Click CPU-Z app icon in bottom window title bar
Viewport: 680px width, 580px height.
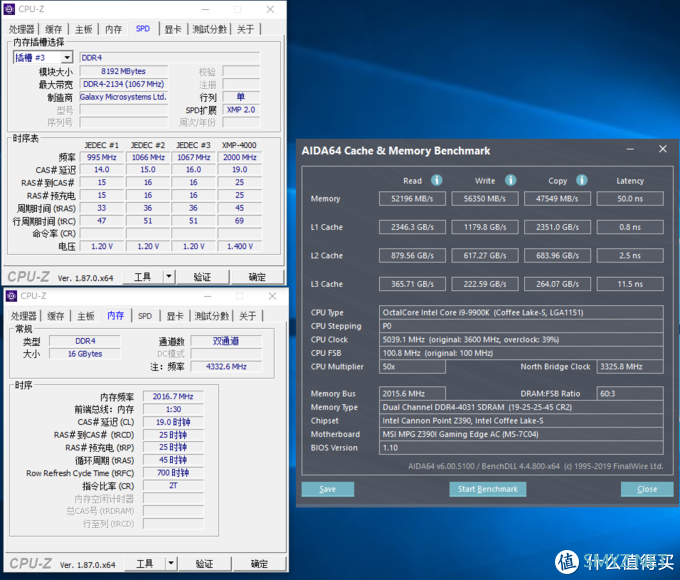pyautogui.click(x=11, y=296)
